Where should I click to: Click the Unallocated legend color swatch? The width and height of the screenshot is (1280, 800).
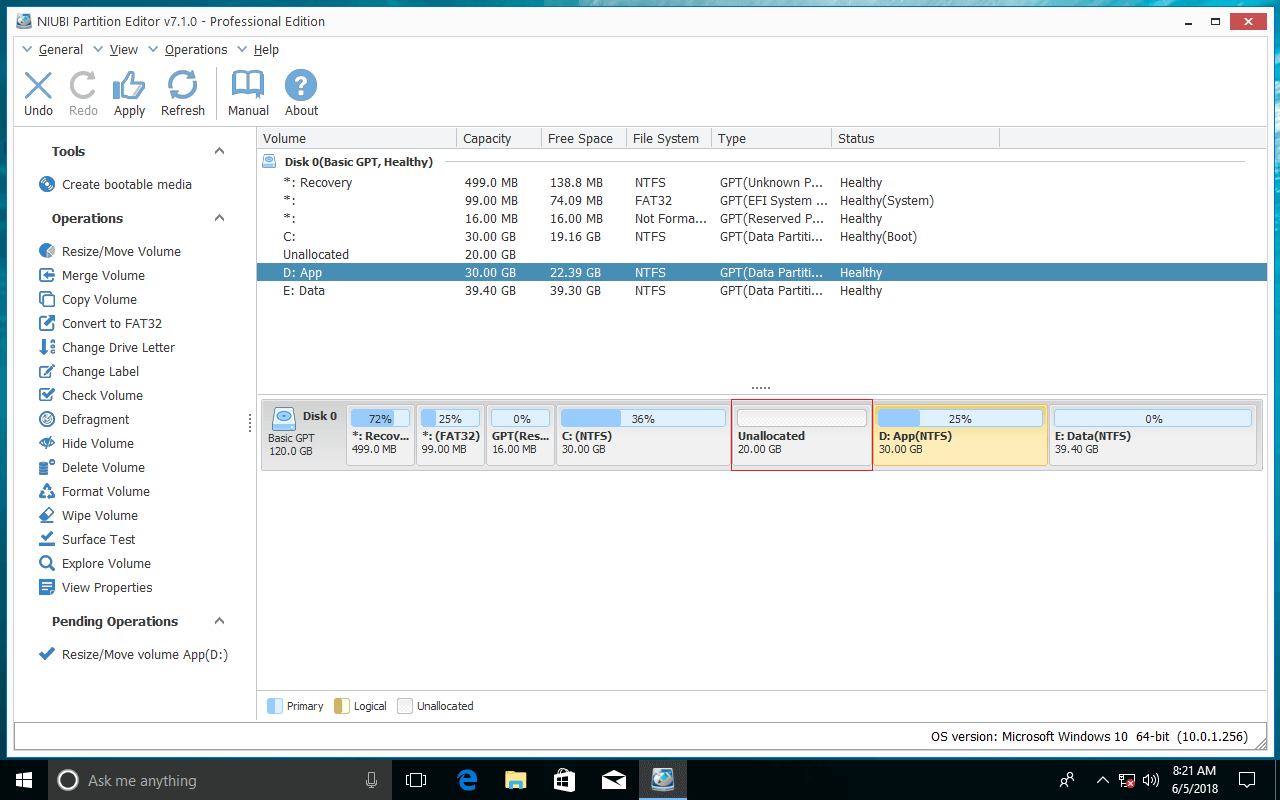tap(405, 706)
